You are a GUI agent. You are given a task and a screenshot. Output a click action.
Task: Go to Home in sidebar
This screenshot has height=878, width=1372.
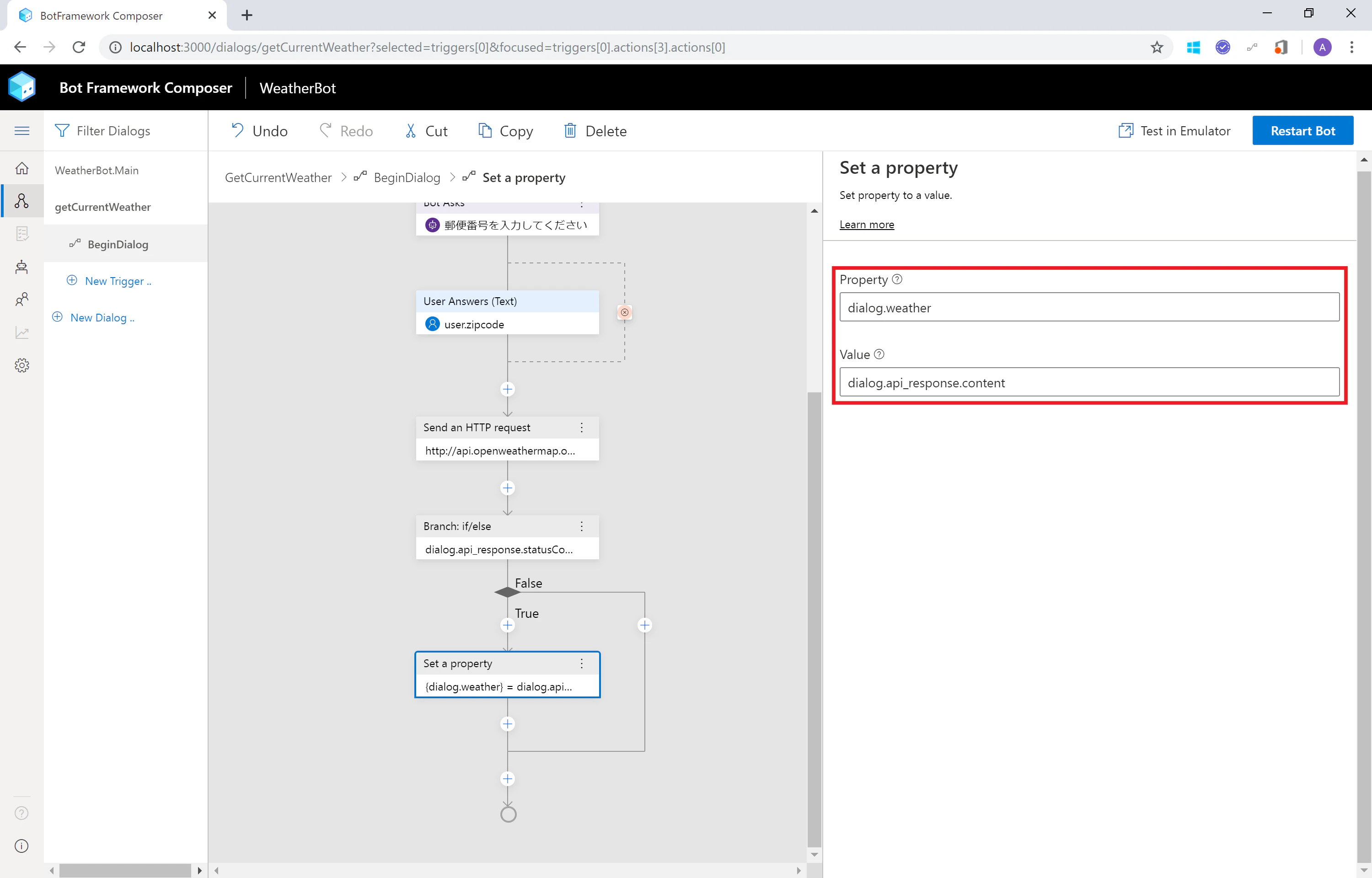coord(21,168)
